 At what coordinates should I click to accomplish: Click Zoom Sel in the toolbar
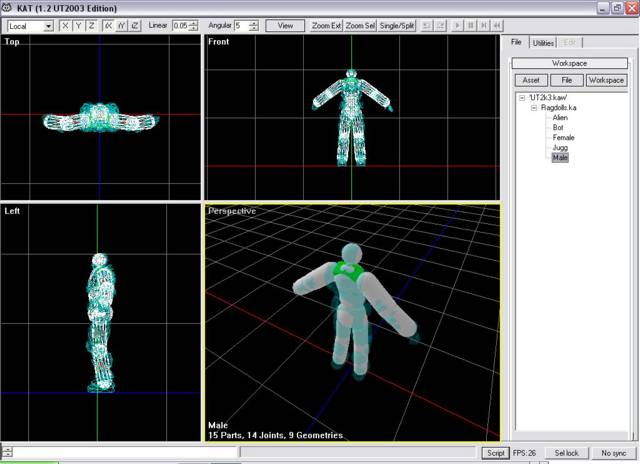point(360,26)
